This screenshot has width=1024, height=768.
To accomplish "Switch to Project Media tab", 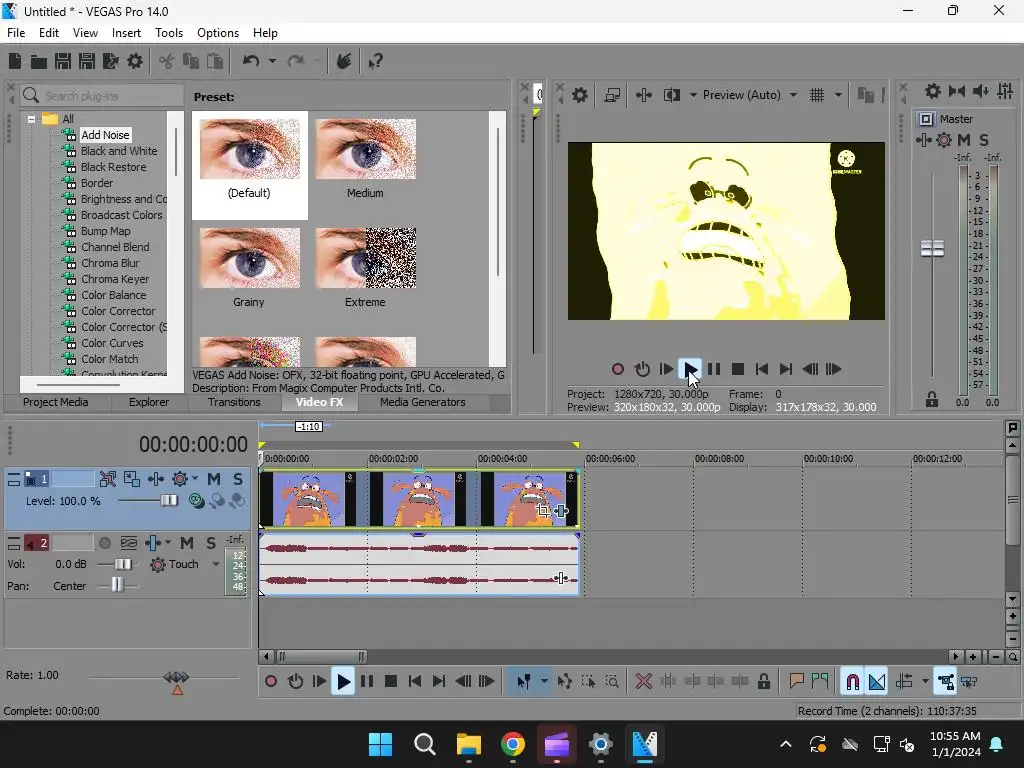I will [56, 402].
